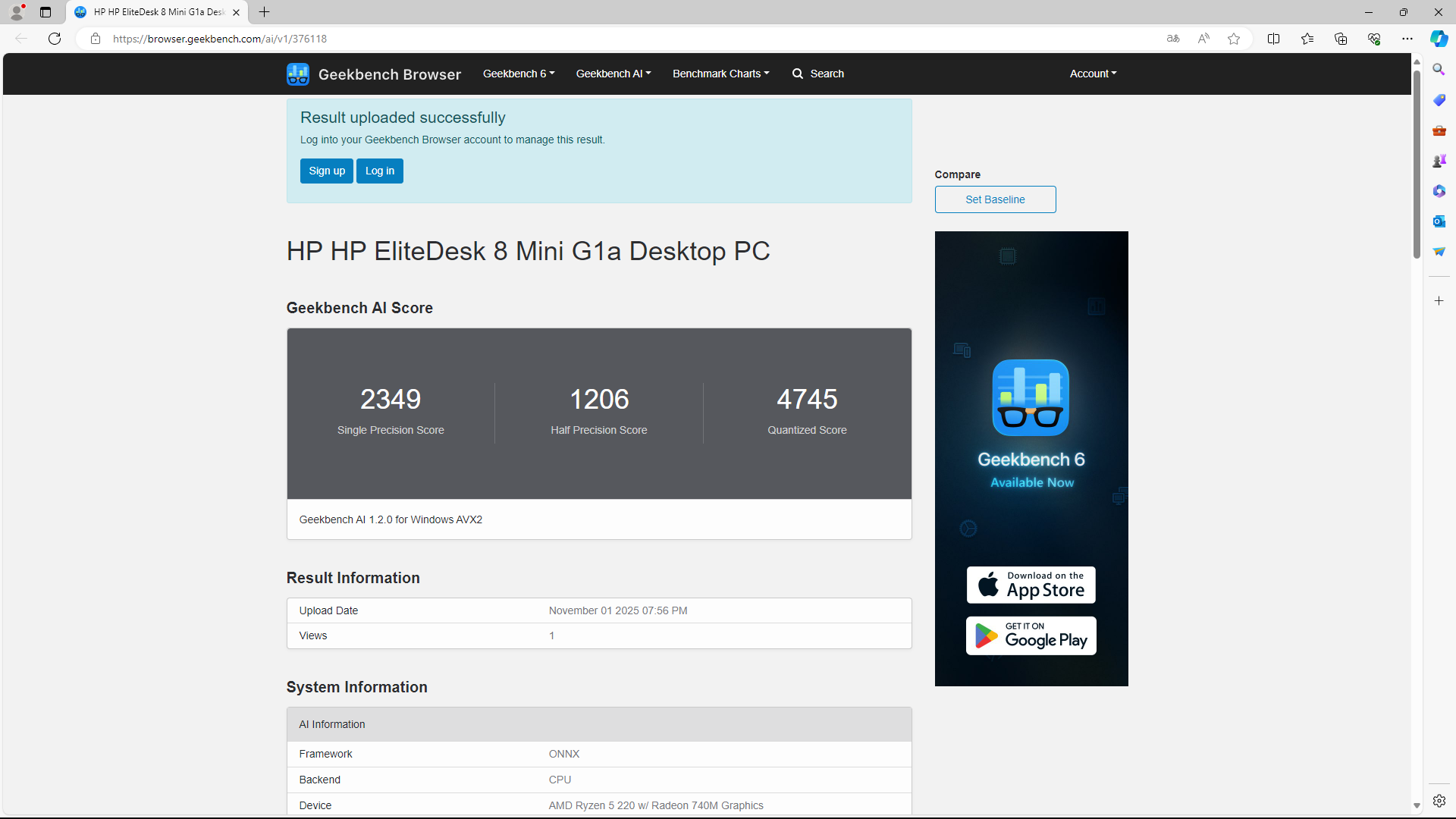Open Microsoft 365 from the Edge sidebar
Screen dimensions: 1456x819
tap(1439, 191)
